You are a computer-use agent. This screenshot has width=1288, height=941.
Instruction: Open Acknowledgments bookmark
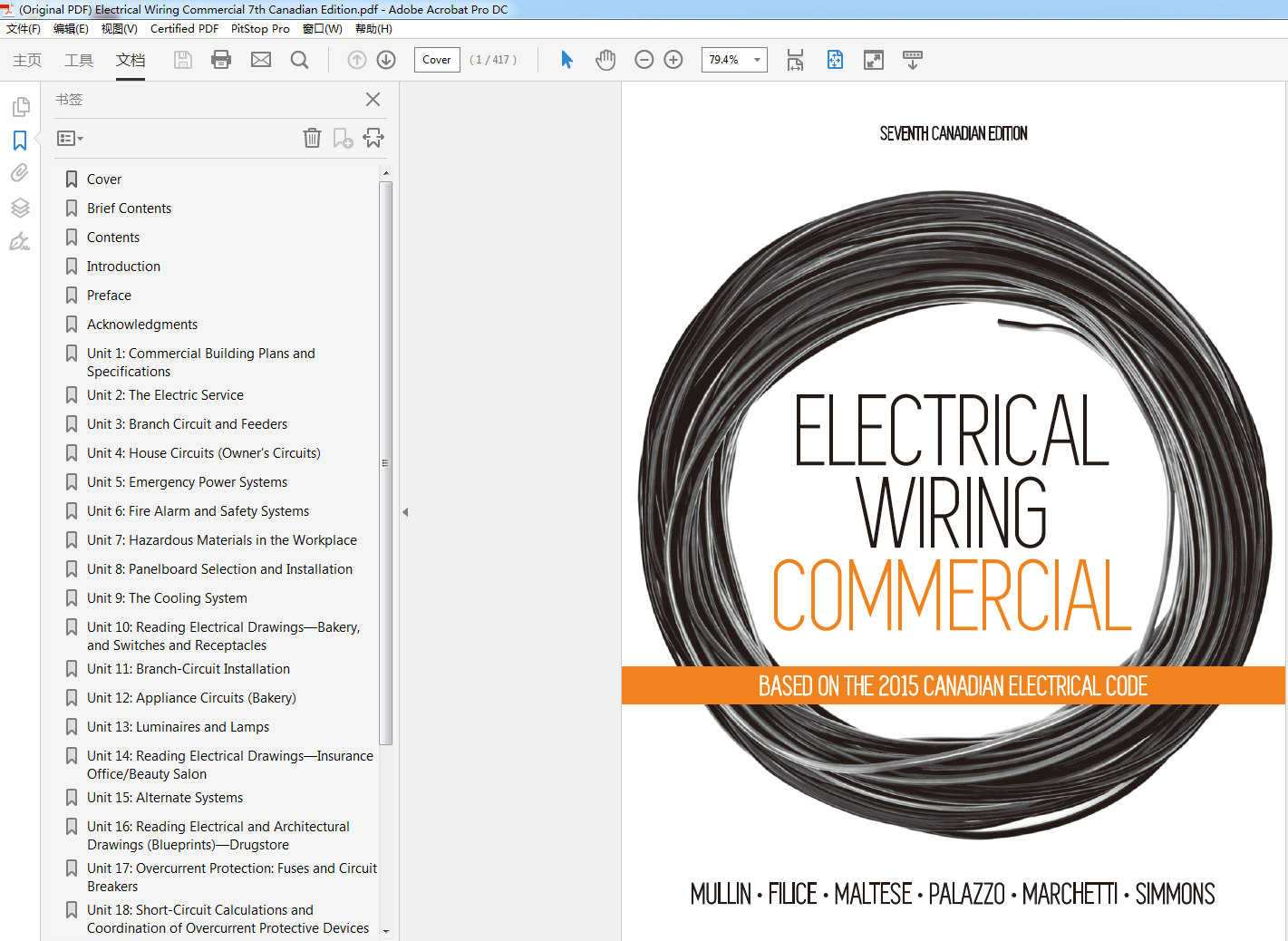[142, 325]
